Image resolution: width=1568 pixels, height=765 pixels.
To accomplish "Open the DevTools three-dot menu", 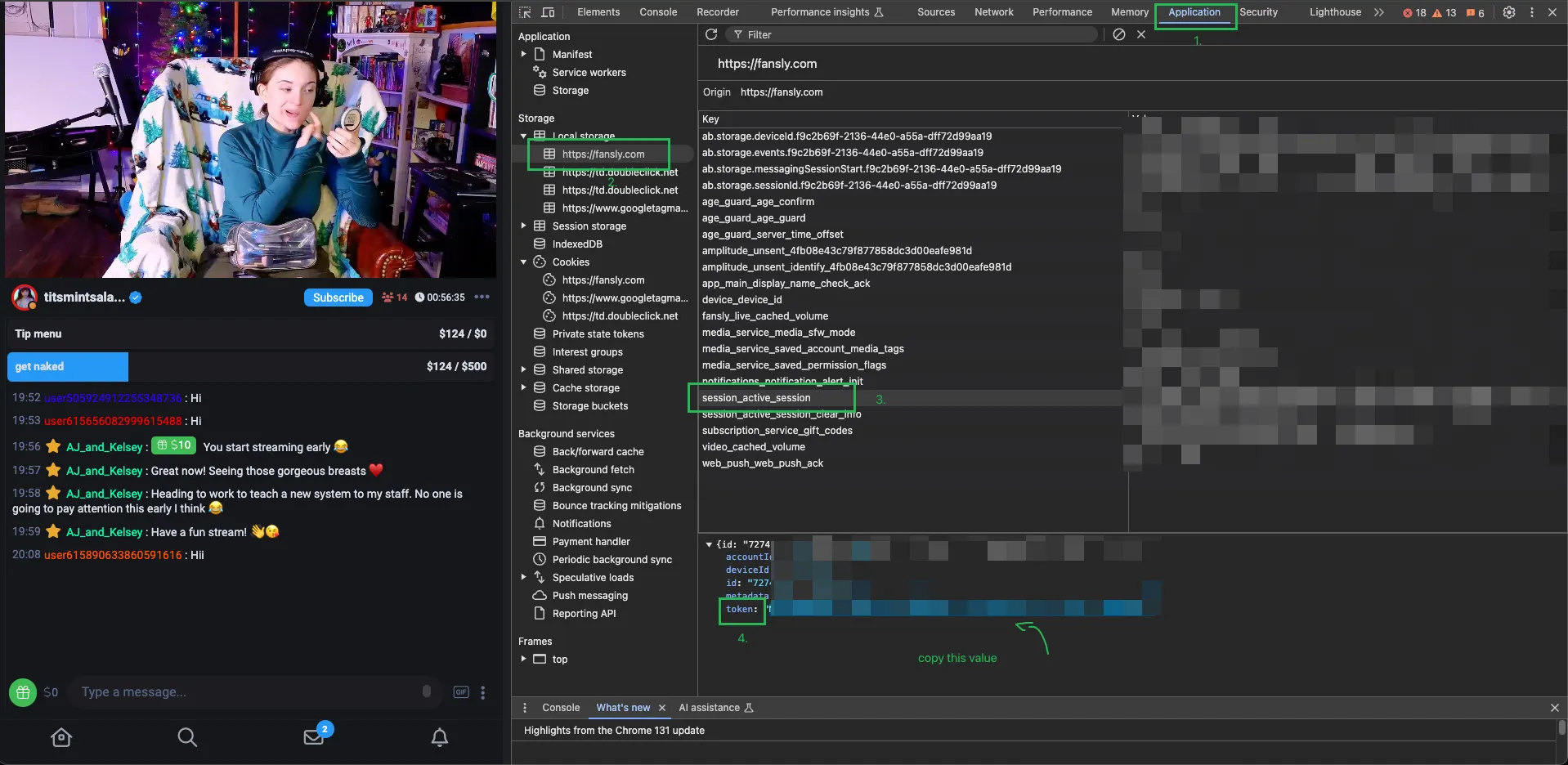I will click(x=1532, y=12).
